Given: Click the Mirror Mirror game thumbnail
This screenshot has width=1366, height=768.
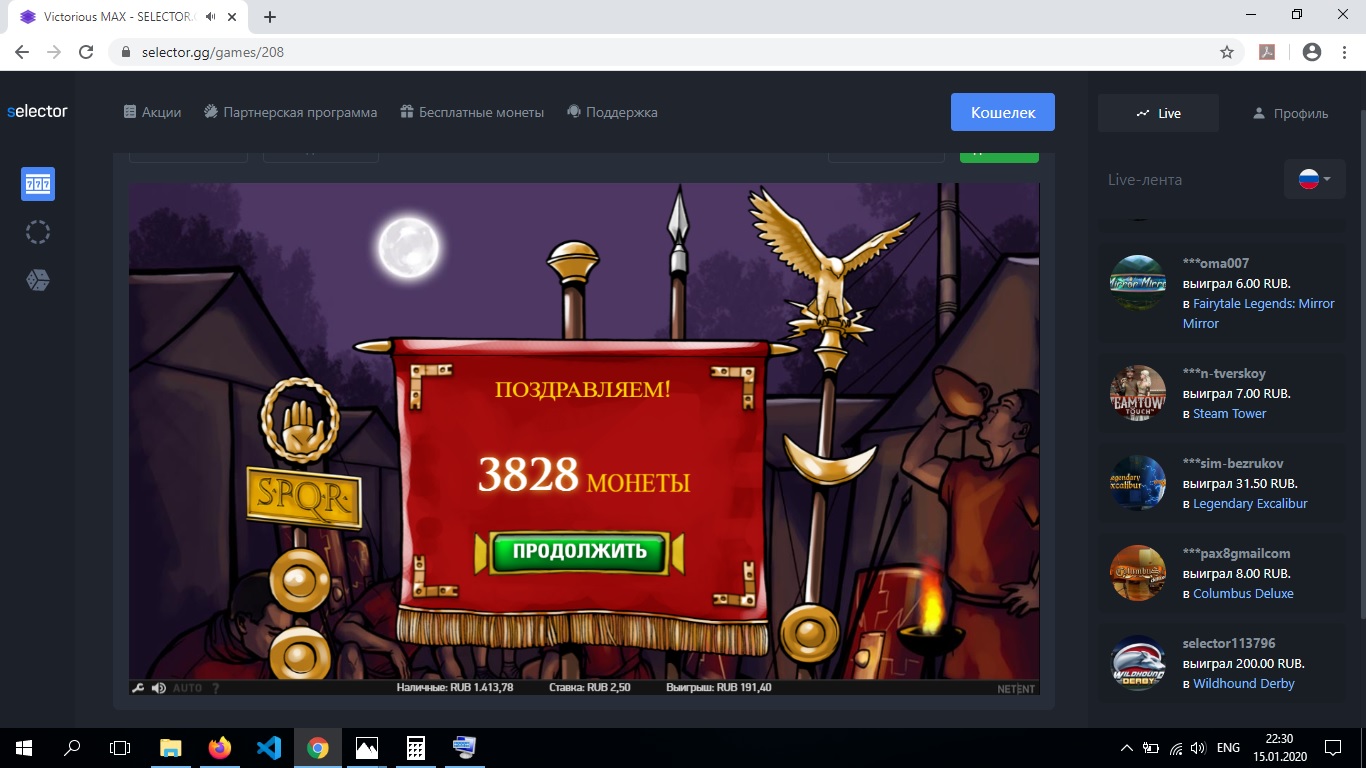Looking at the screenshot, I should 1138,283.
